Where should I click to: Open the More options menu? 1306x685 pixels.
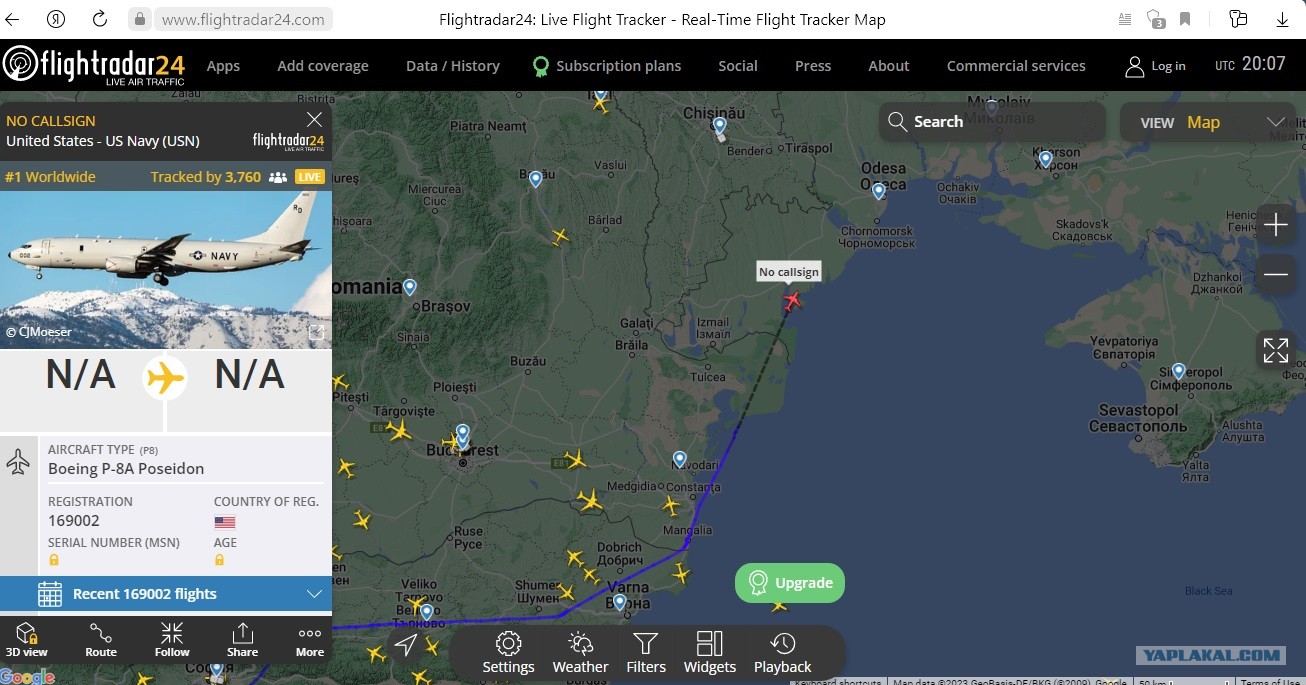click(310, 639)
